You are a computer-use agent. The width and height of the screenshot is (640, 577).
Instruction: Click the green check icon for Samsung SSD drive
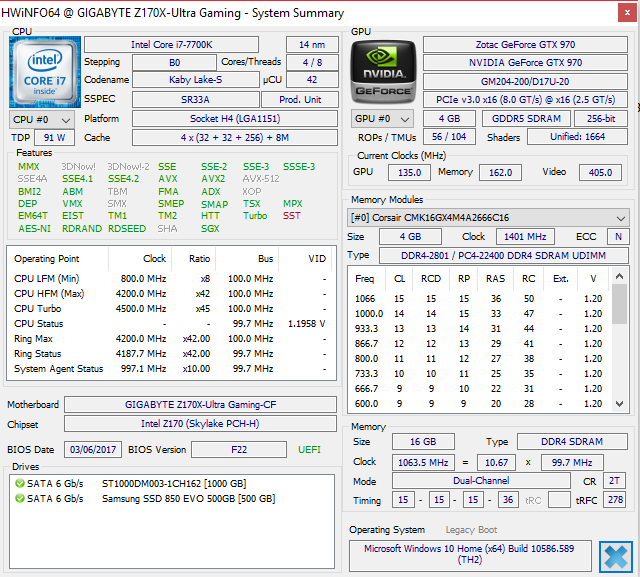pos(20,499)
